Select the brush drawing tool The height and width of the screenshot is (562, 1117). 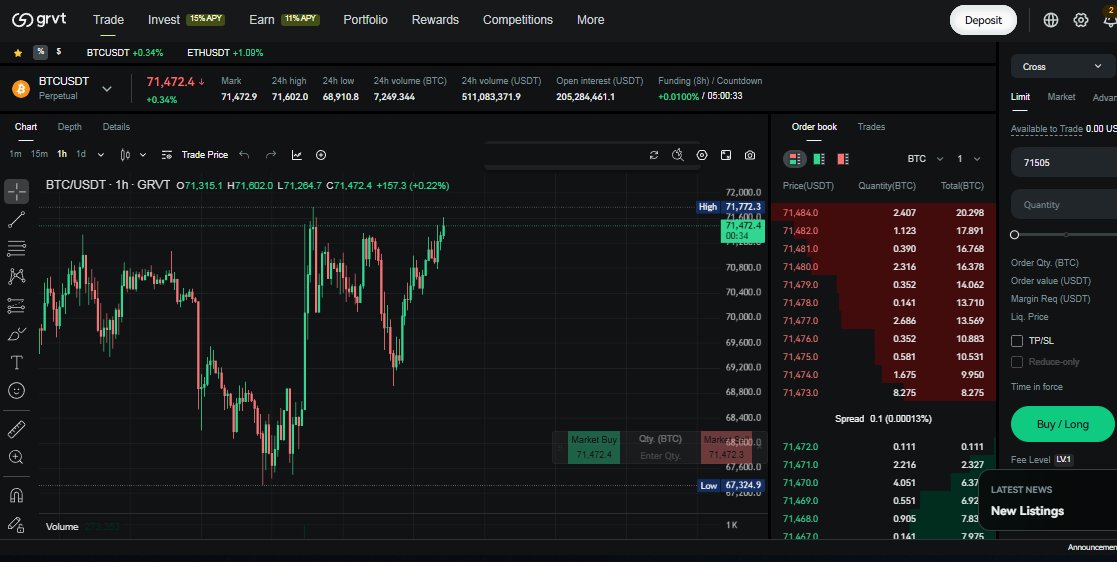coord(16,334)
